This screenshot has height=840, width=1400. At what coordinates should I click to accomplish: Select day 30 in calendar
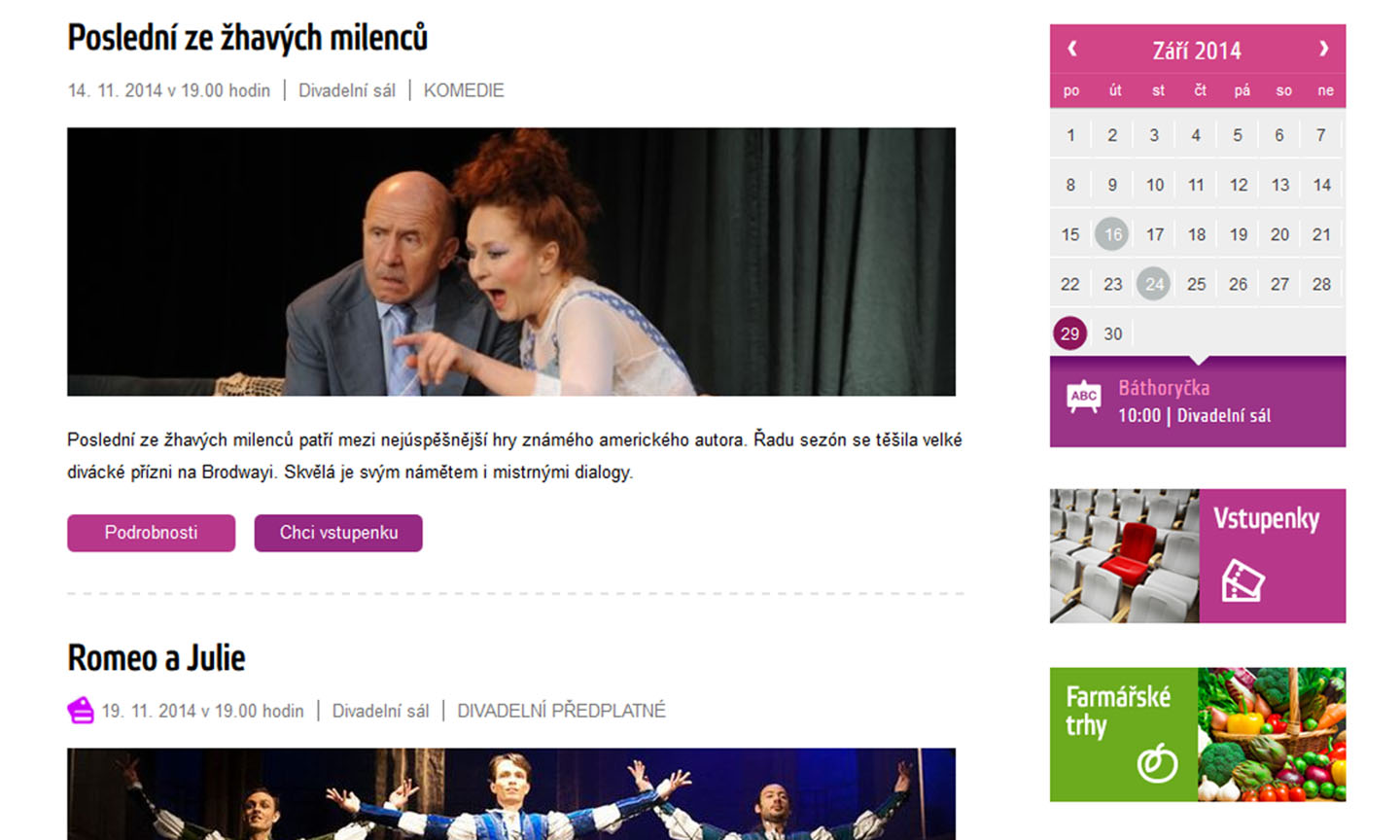coord(1112,333)
